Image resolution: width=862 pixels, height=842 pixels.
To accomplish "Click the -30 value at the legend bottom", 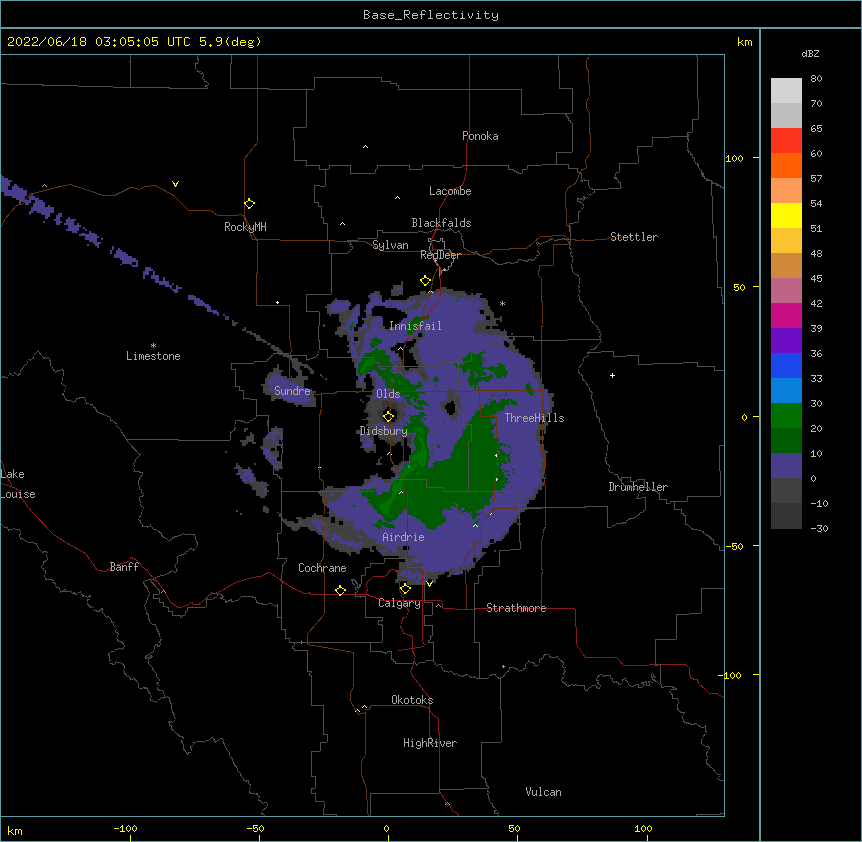I will [819, 528].
